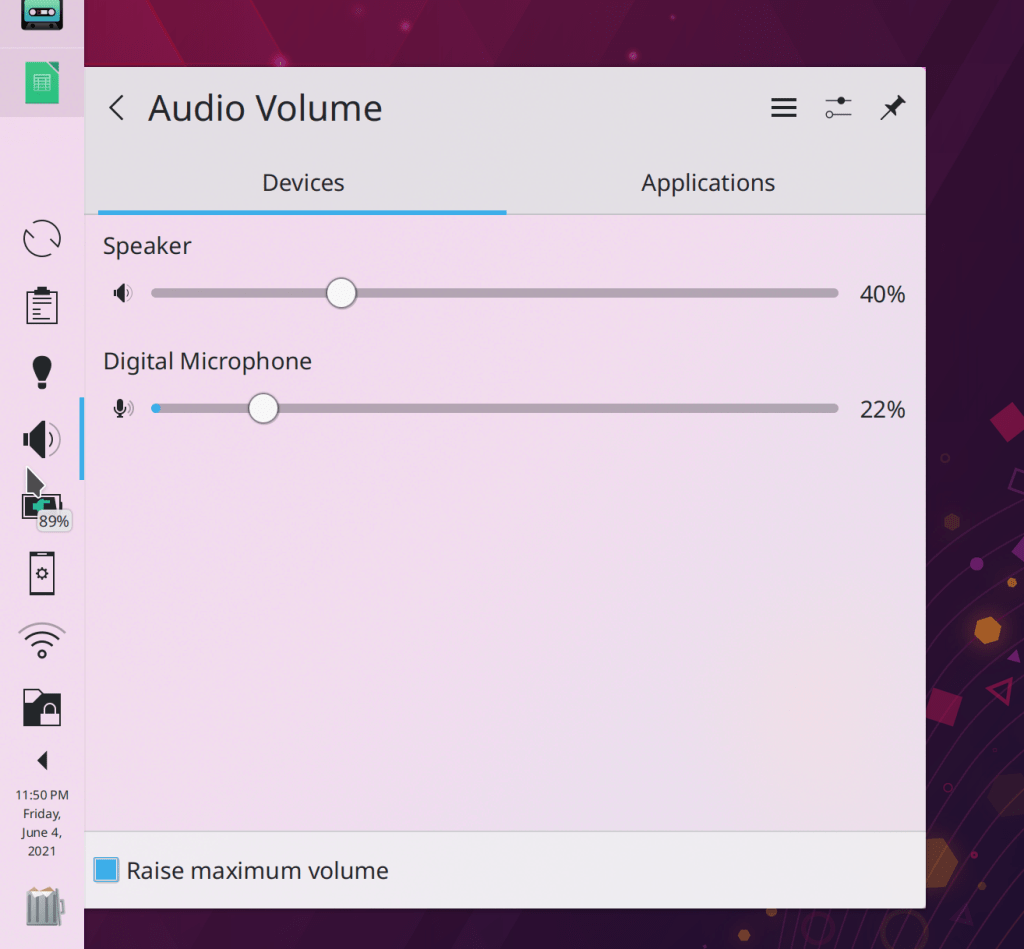This screenshot has width=1024, height=949.
Task: Mute the Speaker via its icon
Action: point(122,293)
